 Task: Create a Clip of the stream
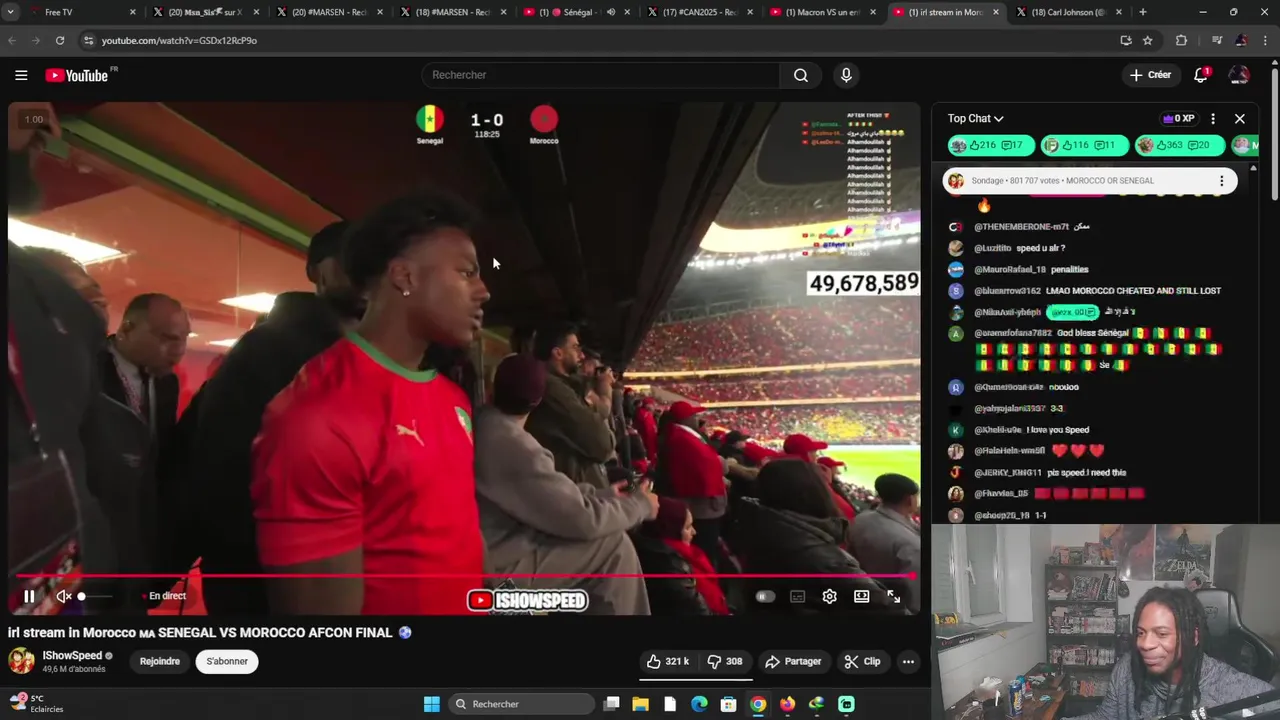(862, 661)
